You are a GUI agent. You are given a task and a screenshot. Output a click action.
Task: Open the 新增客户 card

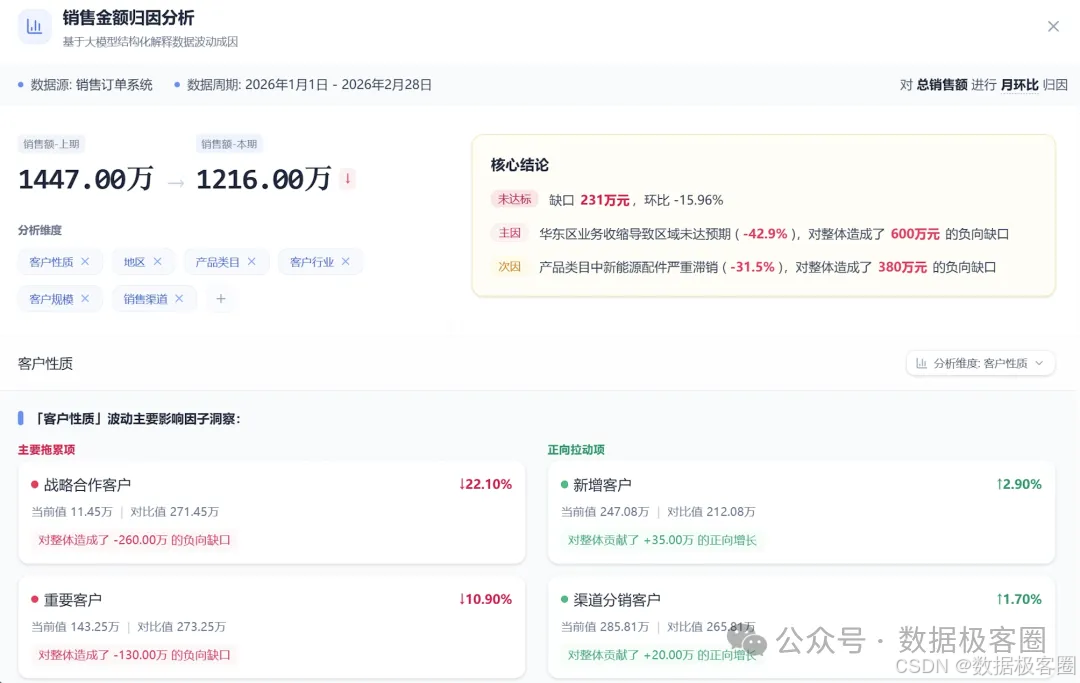coord(801,512)
